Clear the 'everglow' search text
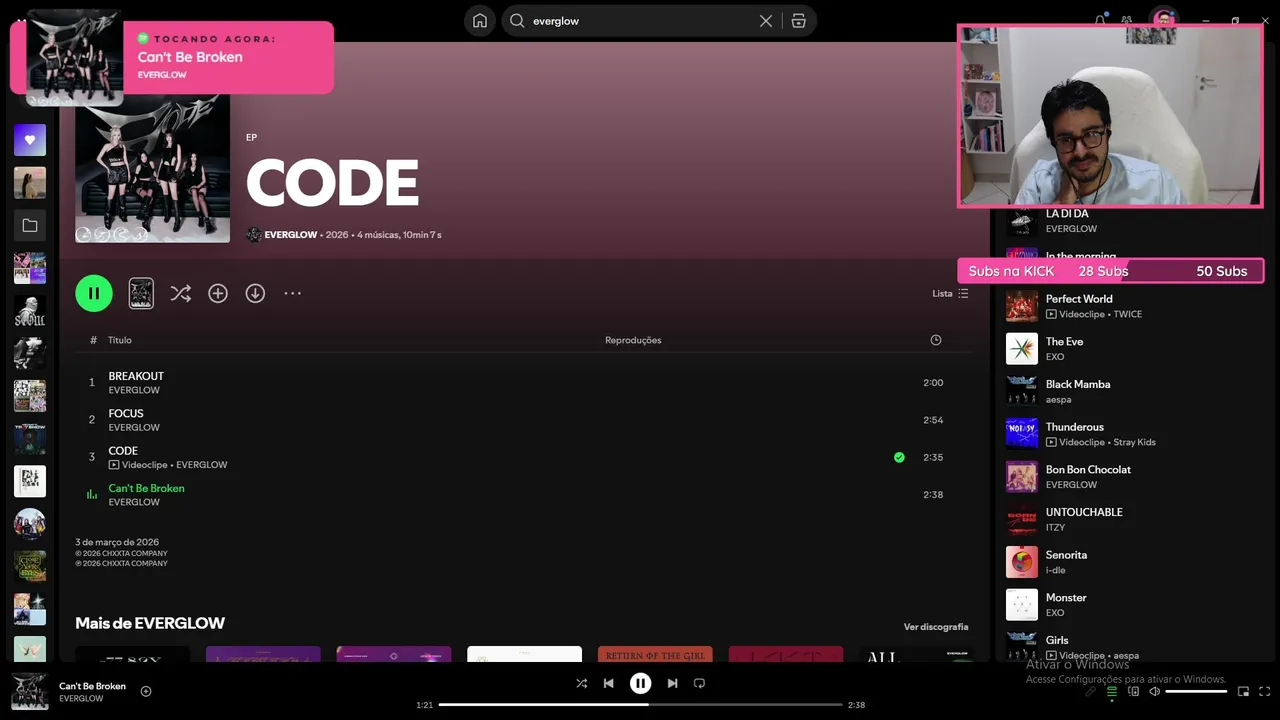The height and width of the screenshot is (720, 1280). pos(766,21)
